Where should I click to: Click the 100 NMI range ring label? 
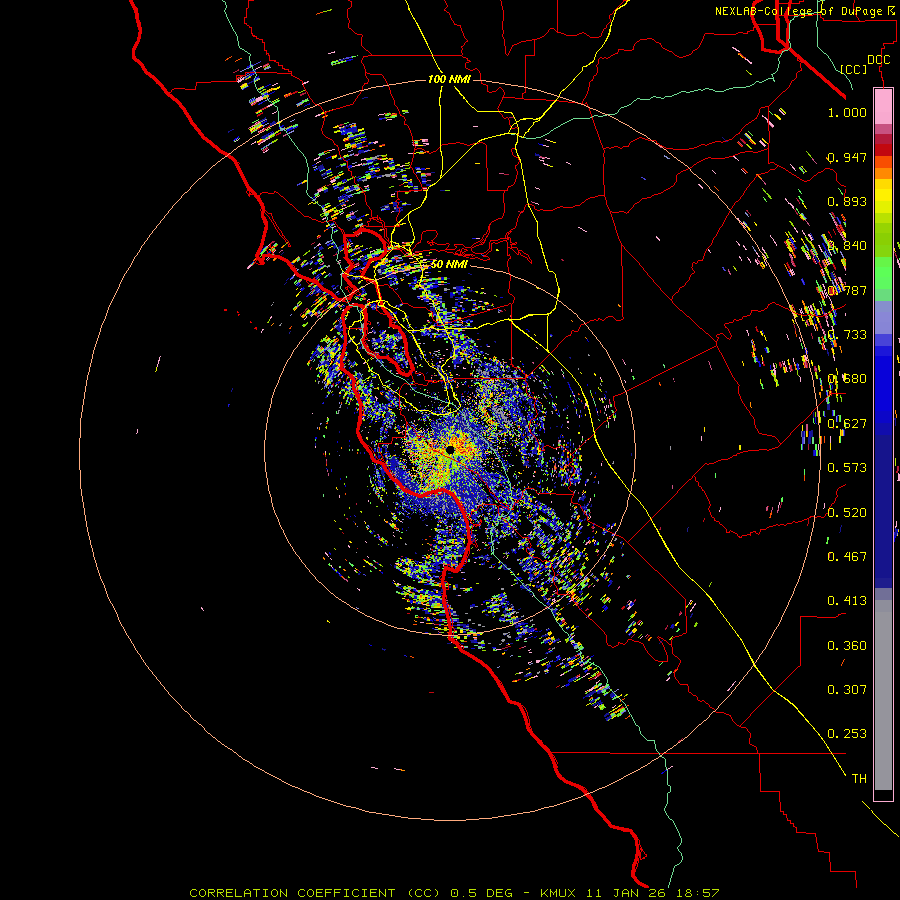(449, 79)
